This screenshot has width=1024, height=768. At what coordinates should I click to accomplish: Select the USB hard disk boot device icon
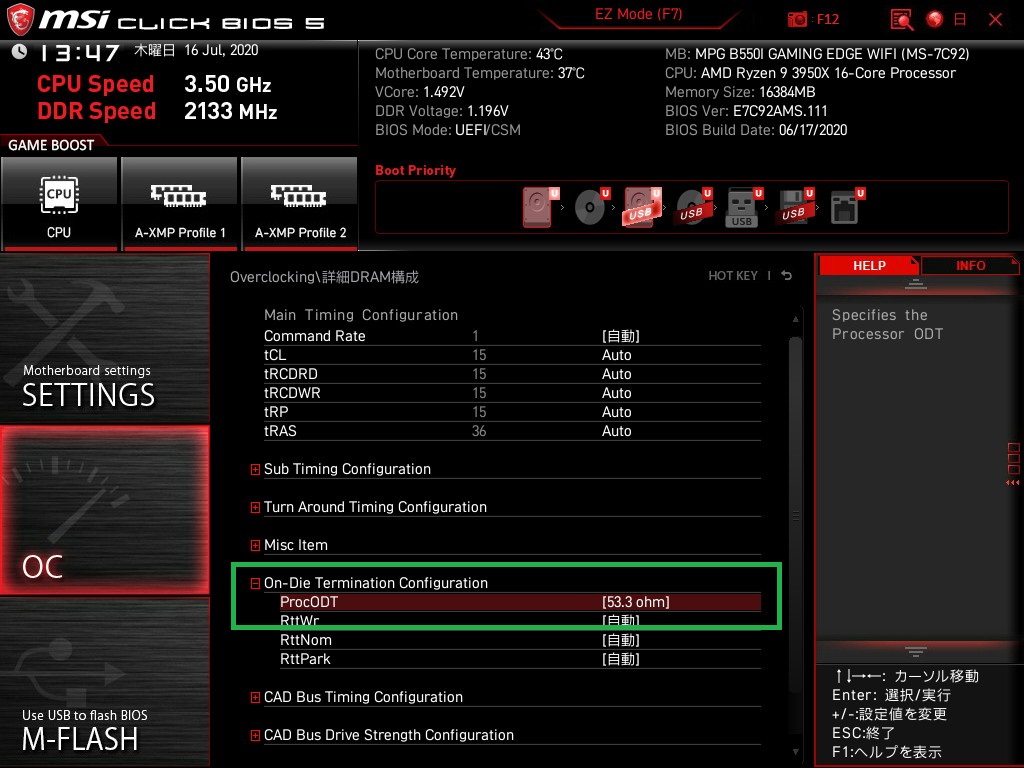pyautogui.click(x=642, y=207)
